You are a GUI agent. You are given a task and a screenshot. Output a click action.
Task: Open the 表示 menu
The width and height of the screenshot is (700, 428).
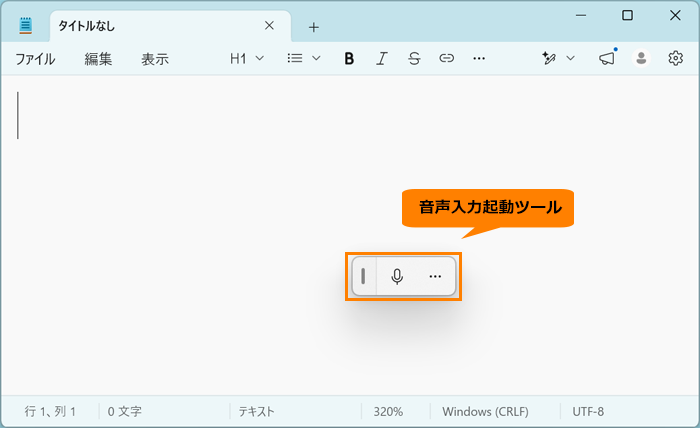155,59
